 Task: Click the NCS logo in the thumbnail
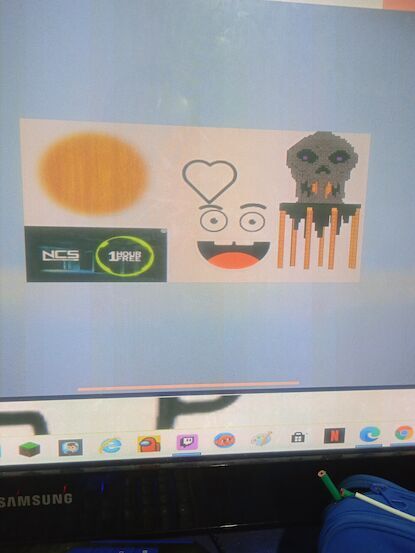click(61, 255)
